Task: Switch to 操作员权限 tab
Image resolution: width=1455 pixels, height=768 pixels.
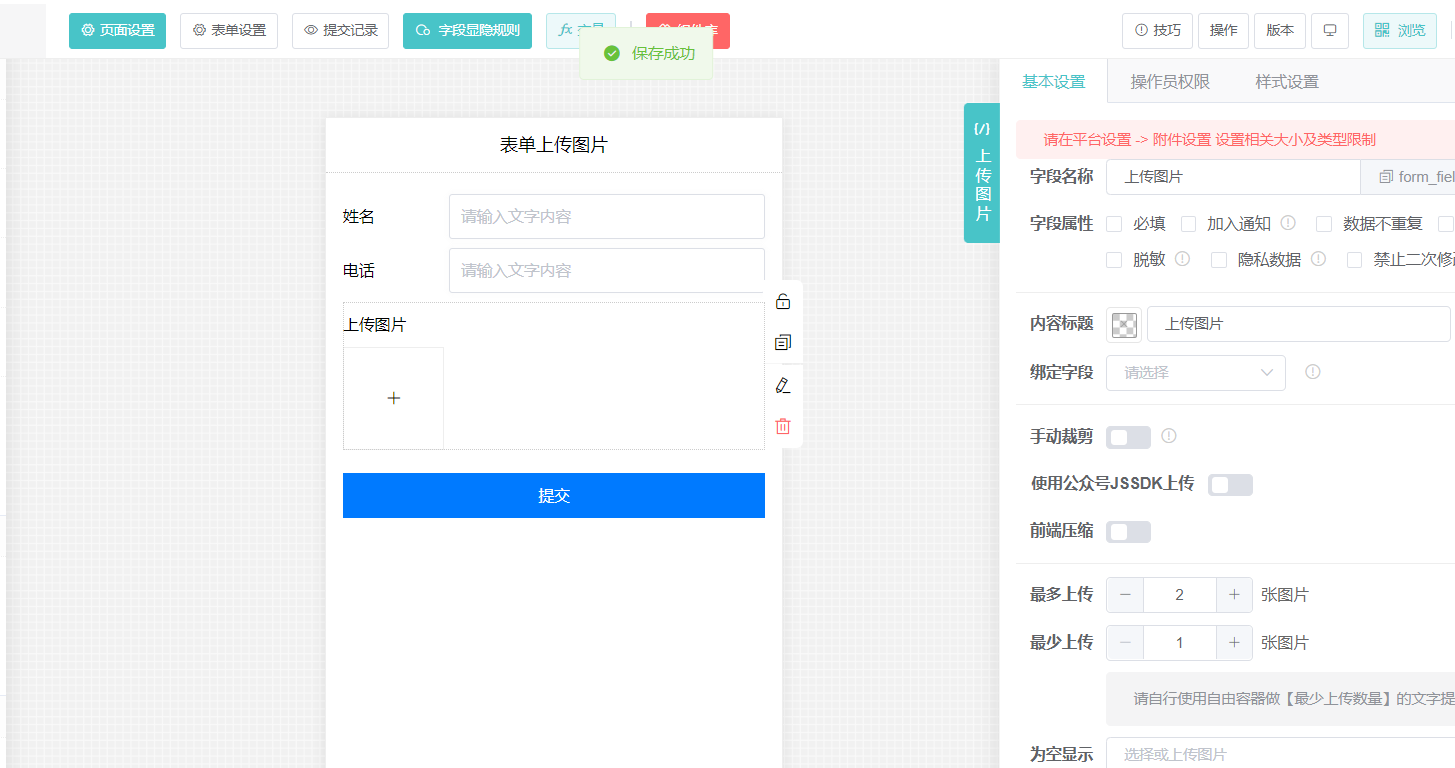Action: coord(1170,82)
